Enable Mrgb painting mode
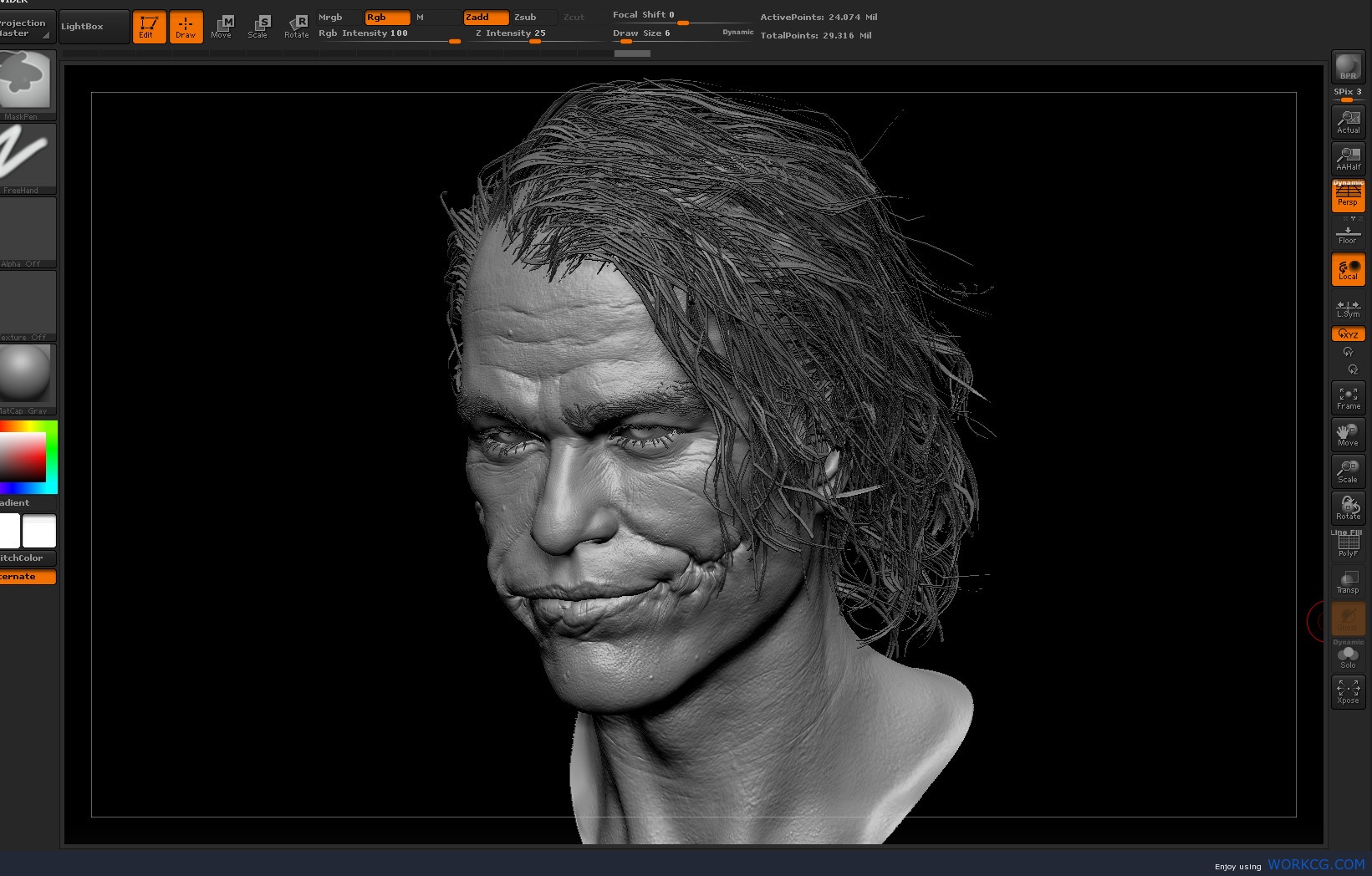This screenshot has width=1372, height=876. point(339,17)
